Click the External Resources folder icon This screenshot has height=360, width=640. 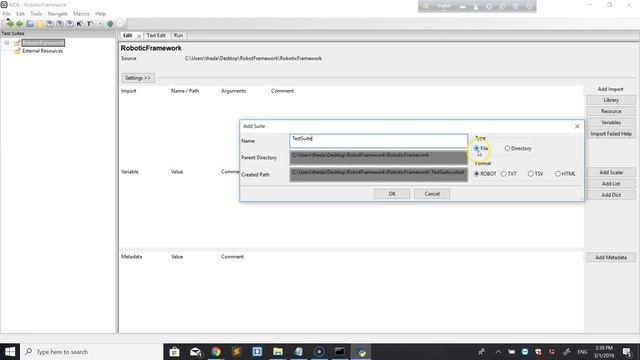(x=17, y=51)
